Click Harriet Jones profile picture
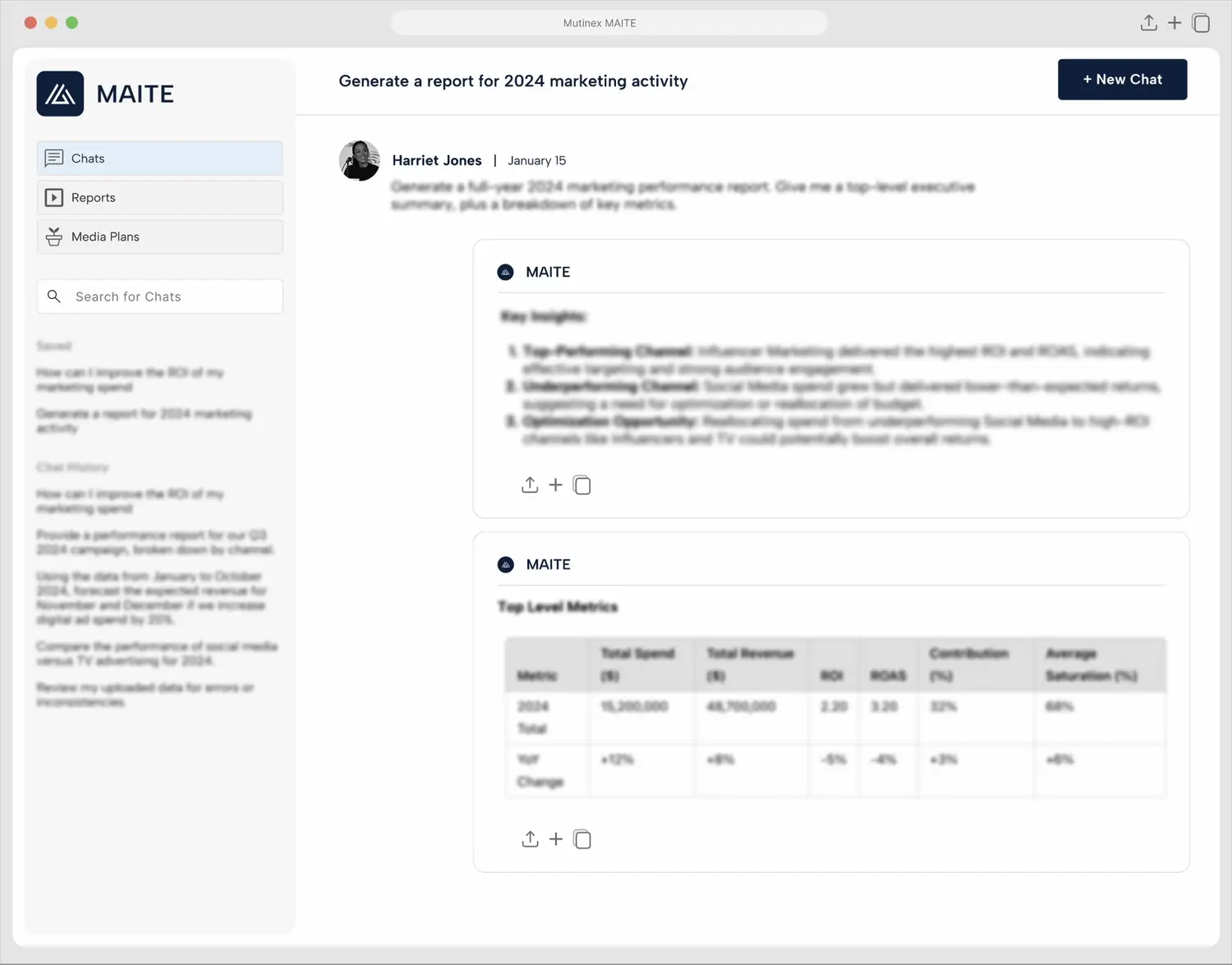This screenshot has height=965, width=1232. (x=360, y=161)
